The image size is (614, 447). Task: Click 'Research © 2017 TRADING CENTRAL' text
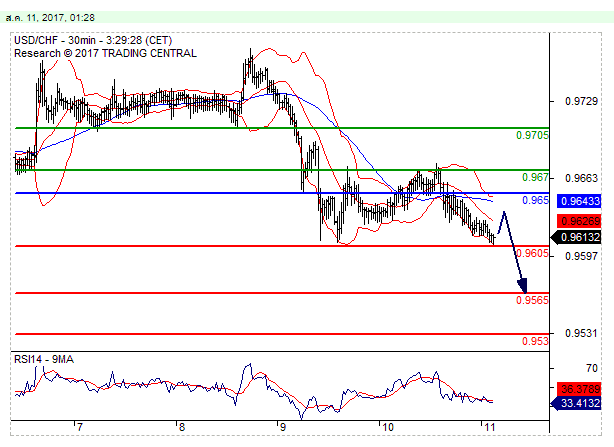[x=105, y=53]
